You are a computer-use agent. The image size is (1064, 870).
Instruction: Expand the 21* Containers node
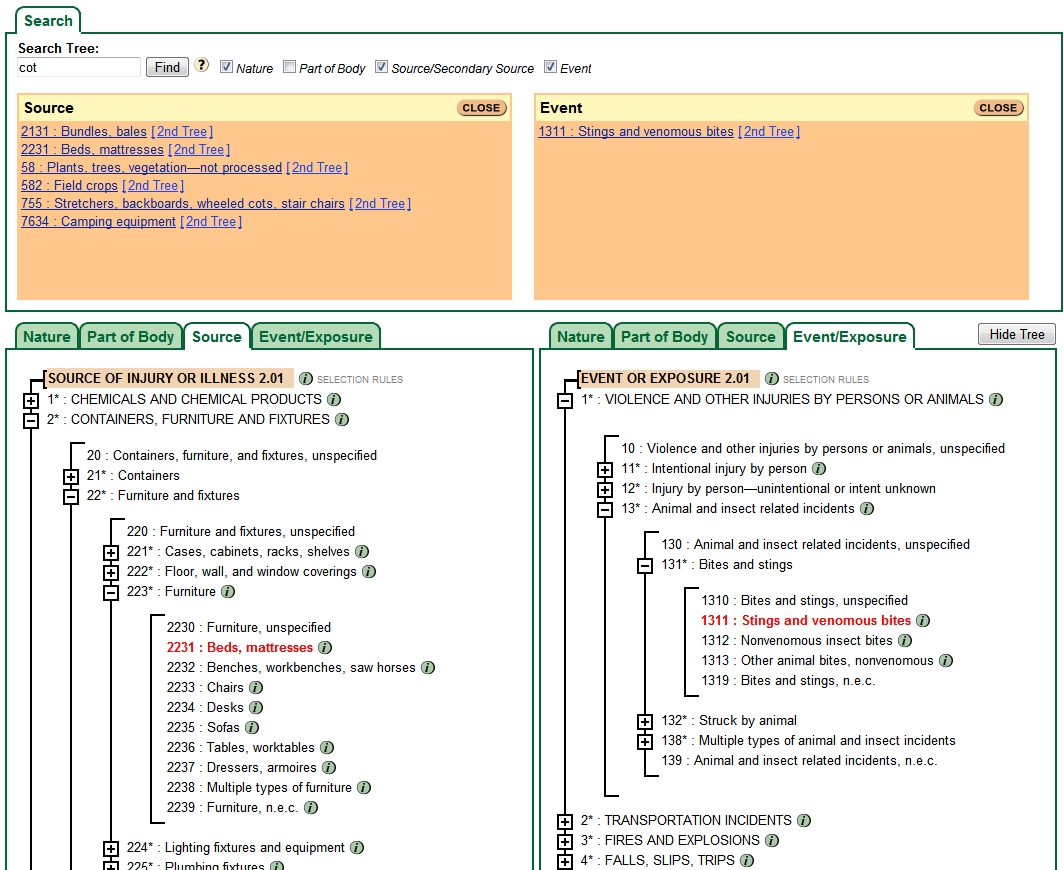pos(71,477)
